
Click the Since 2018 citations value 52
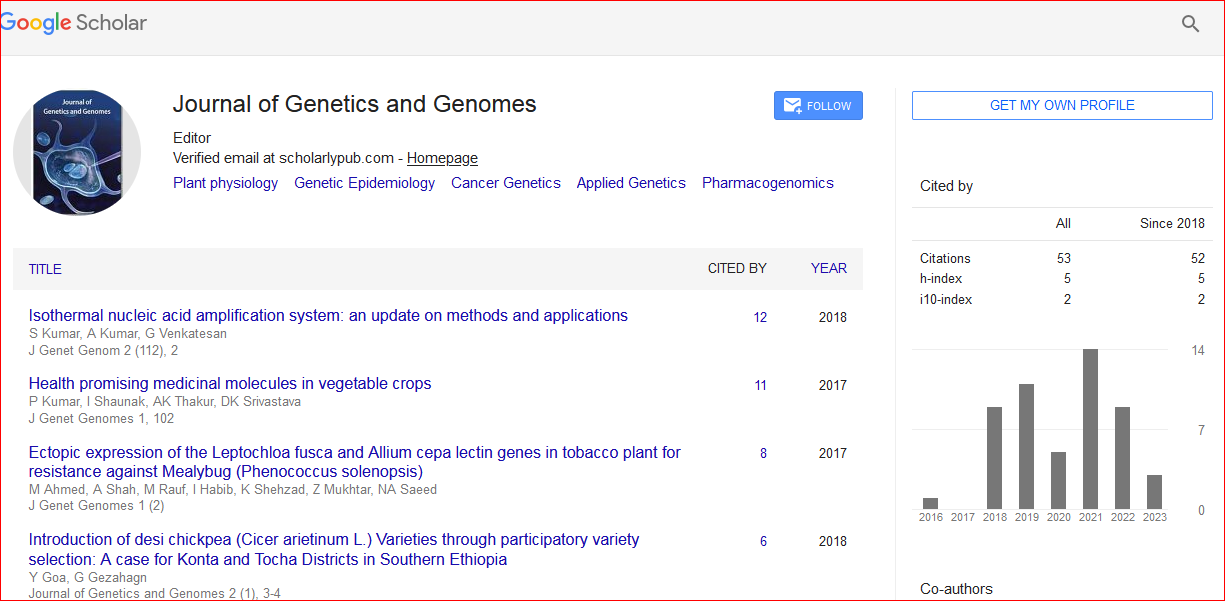(1197, 259)
